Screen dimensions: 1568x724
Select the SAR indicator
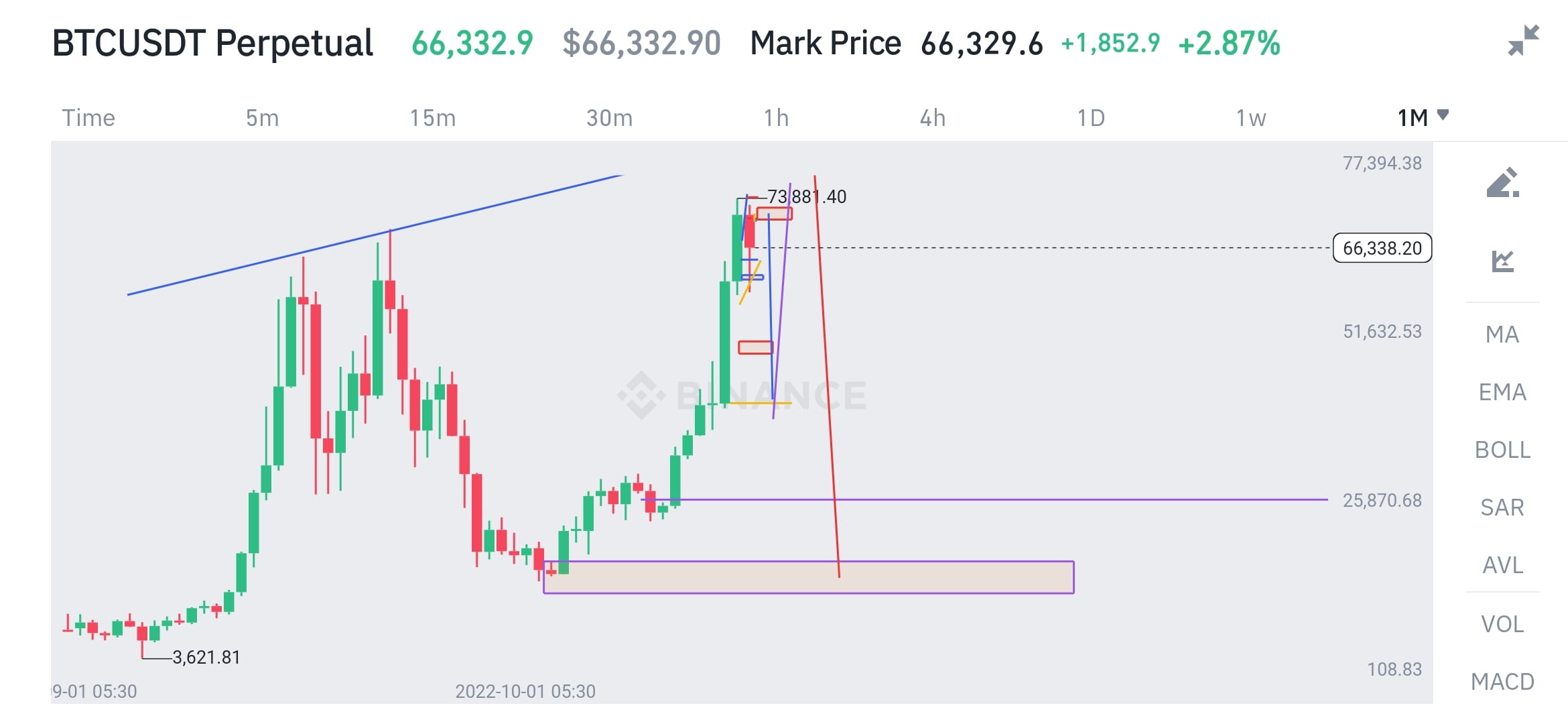tap(1502, 507)
